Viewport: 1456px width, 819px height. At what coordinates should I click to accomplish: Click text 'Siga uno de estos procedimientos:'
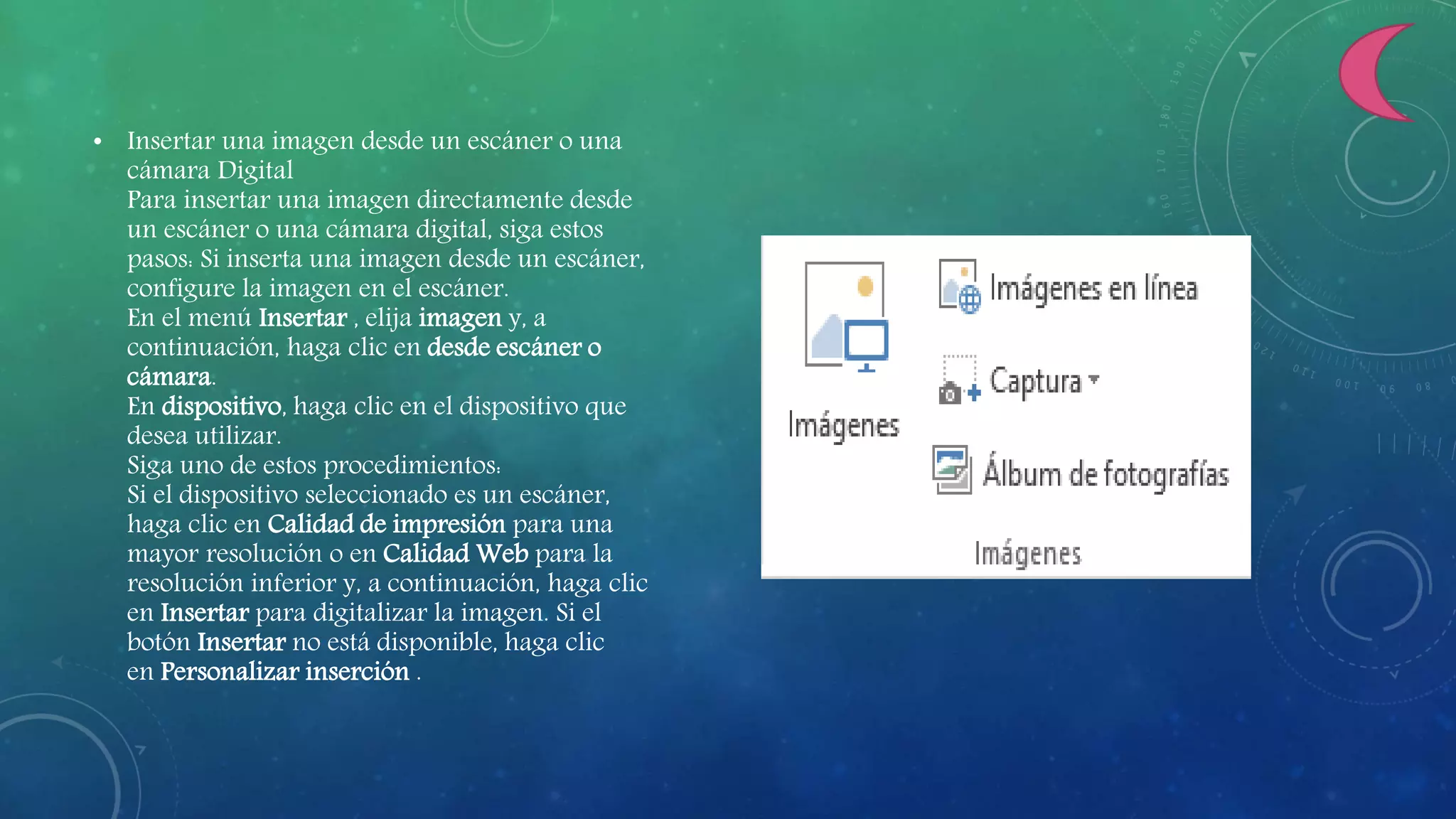click(x=314, y=465)
